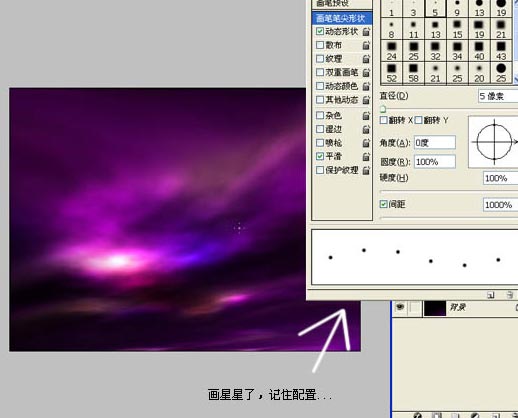Uncheck the 间距 spacing checkbox
518x418 pixels.
383,204
